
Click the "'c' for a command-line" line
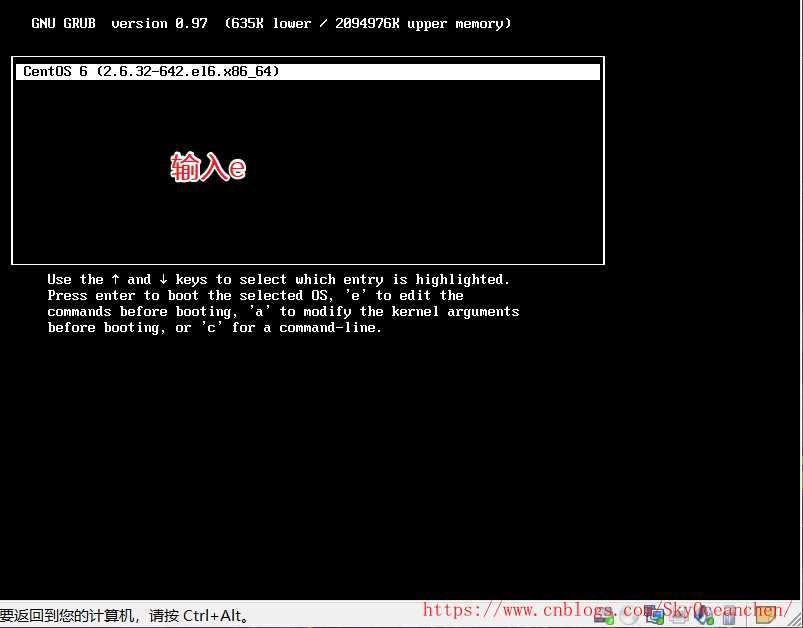(215, 328)
